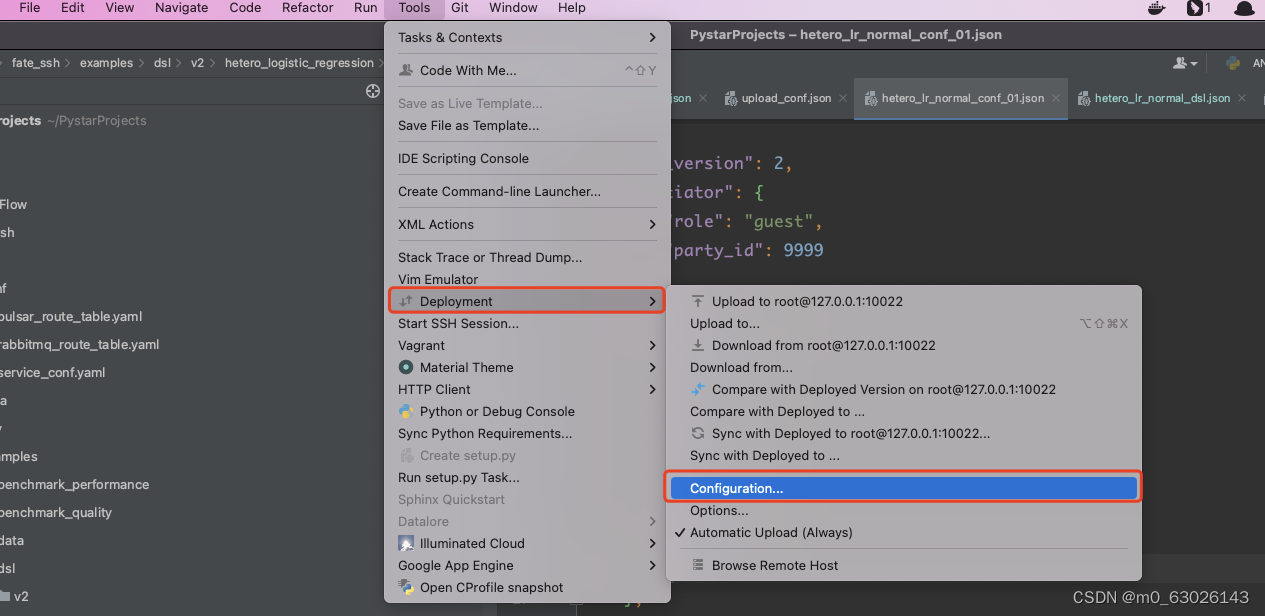
Task: Click the upload_conf.json tab file icon
Action: coord(731,98)
